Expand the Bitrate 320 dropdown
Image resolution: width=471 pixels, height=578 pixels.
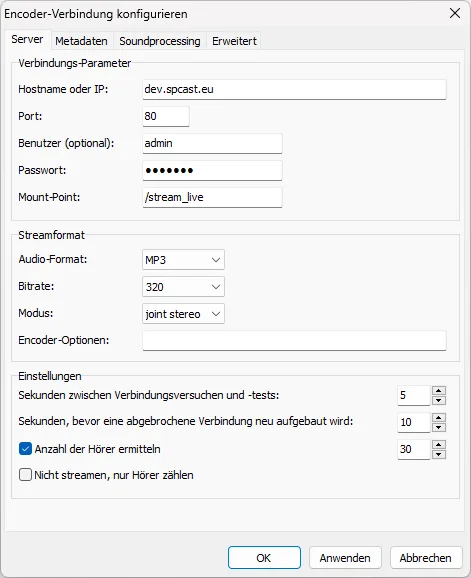pos(183,287)
